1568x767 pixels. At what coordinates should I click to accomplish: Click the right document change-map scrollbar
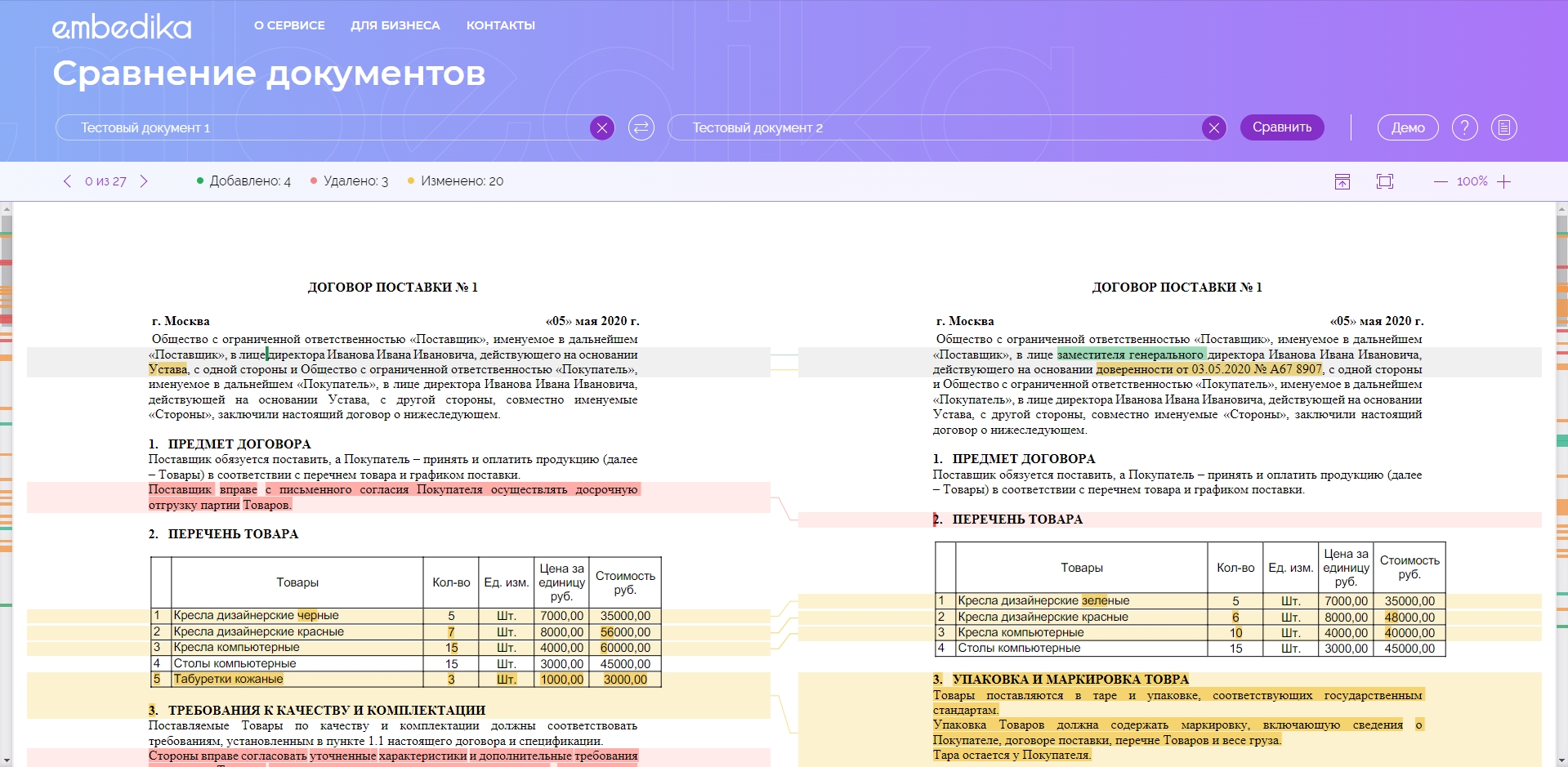click(x=1561, y=484)
